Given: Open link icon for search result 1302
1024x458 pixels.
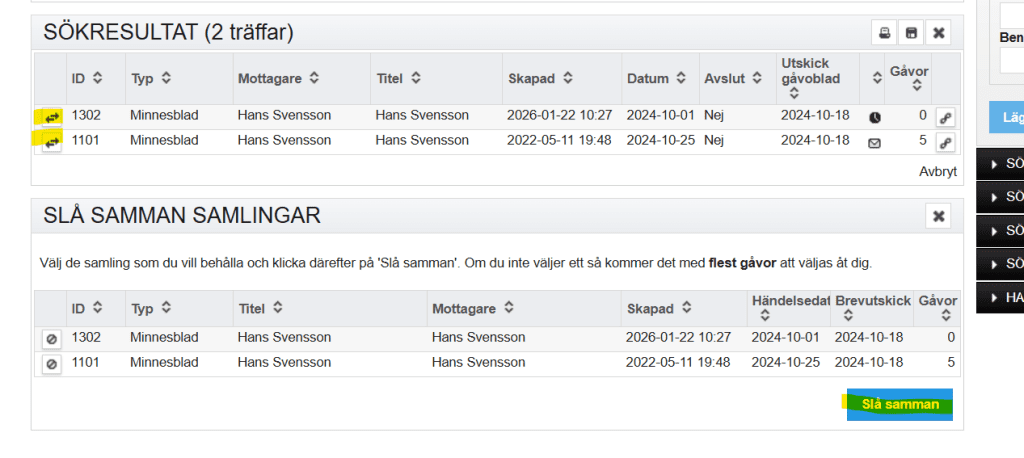Looking at the screenshot, I should 946,117.
